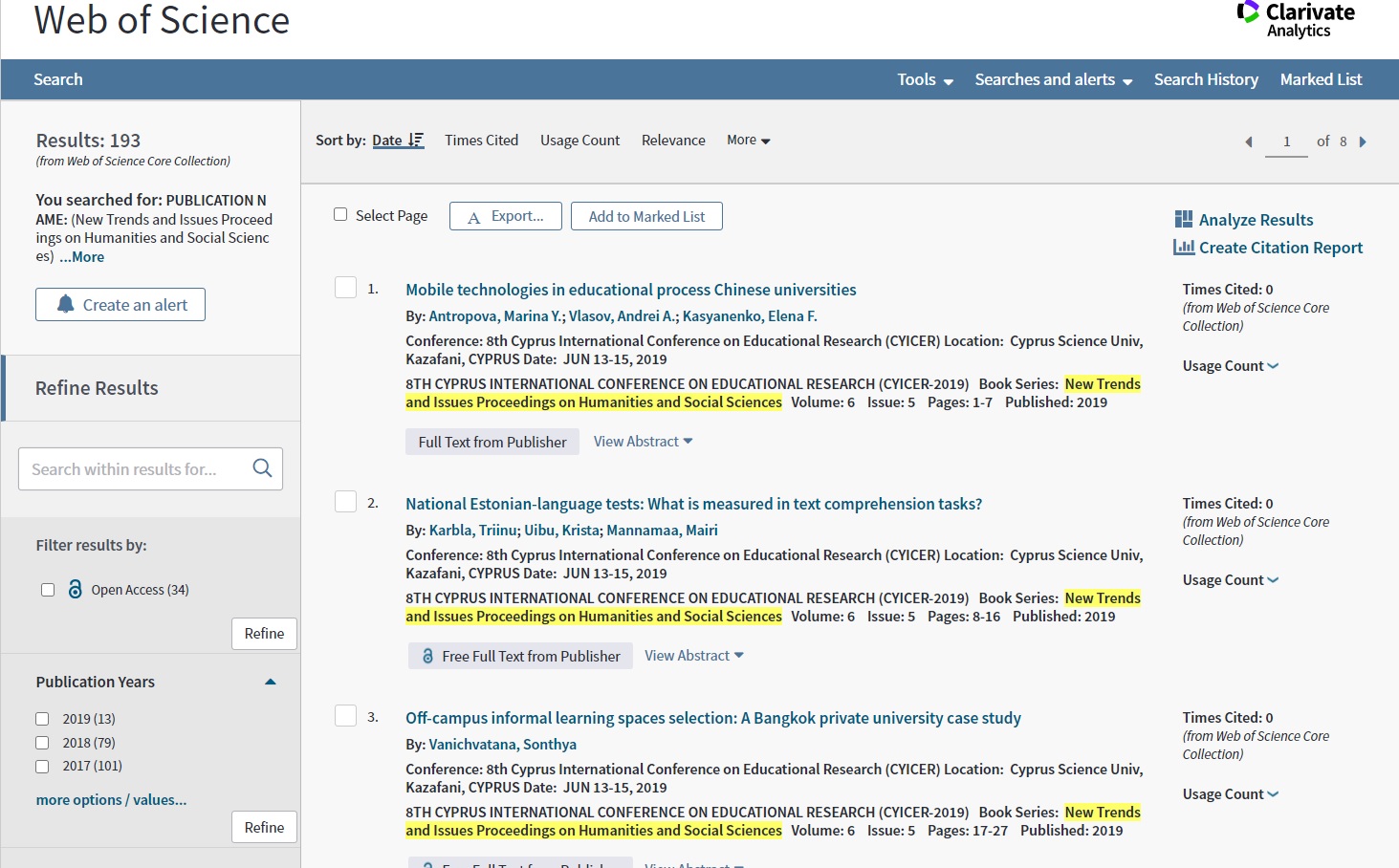Open Searches and alerts dropdown
Screen dimensions: 1399x868
[1054, 79]
